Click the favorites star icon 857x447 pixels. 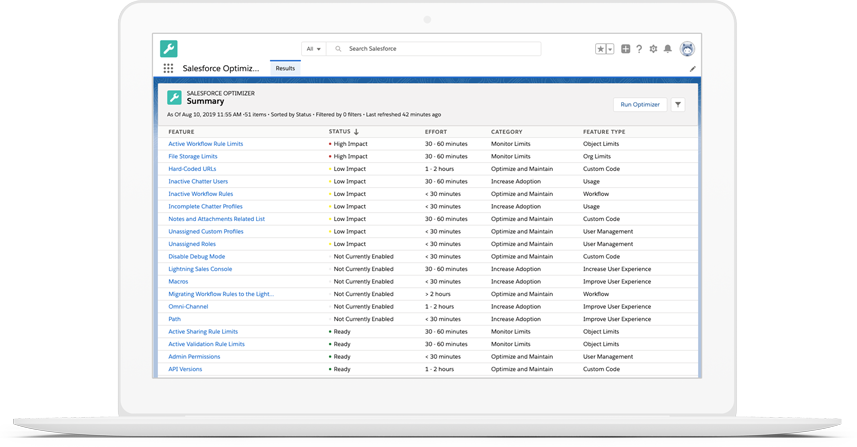(x=601, y=49)
